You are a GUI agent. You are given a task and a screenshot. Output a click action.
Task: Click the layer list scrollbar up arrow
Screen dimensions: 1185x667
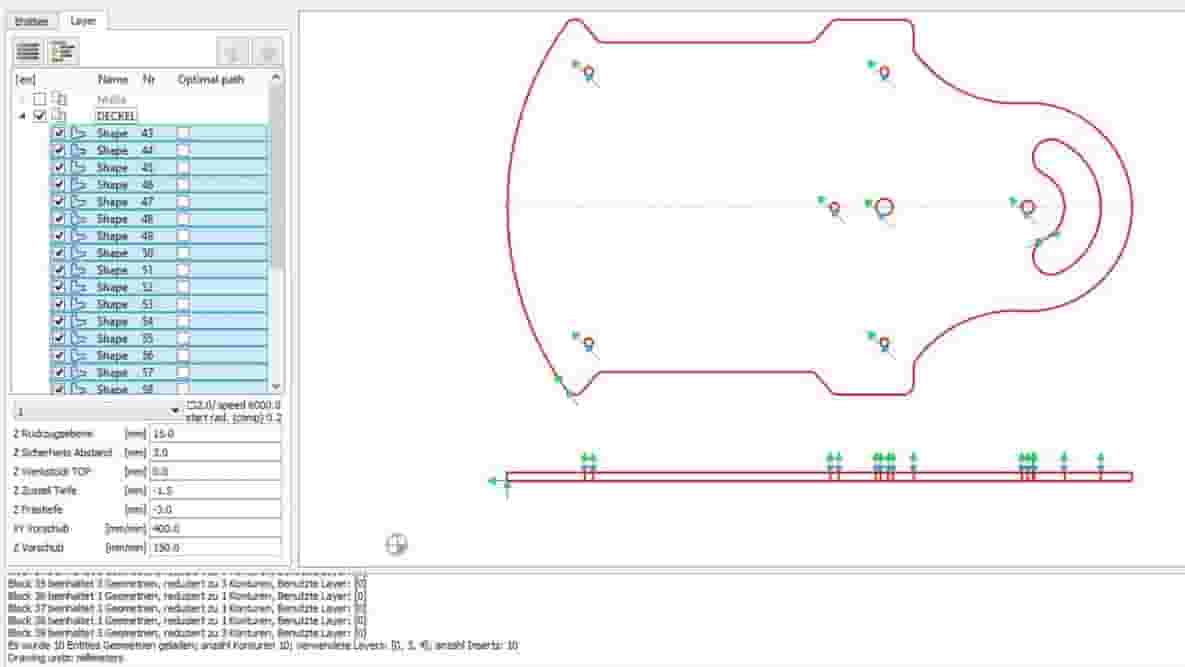(276, 78)
